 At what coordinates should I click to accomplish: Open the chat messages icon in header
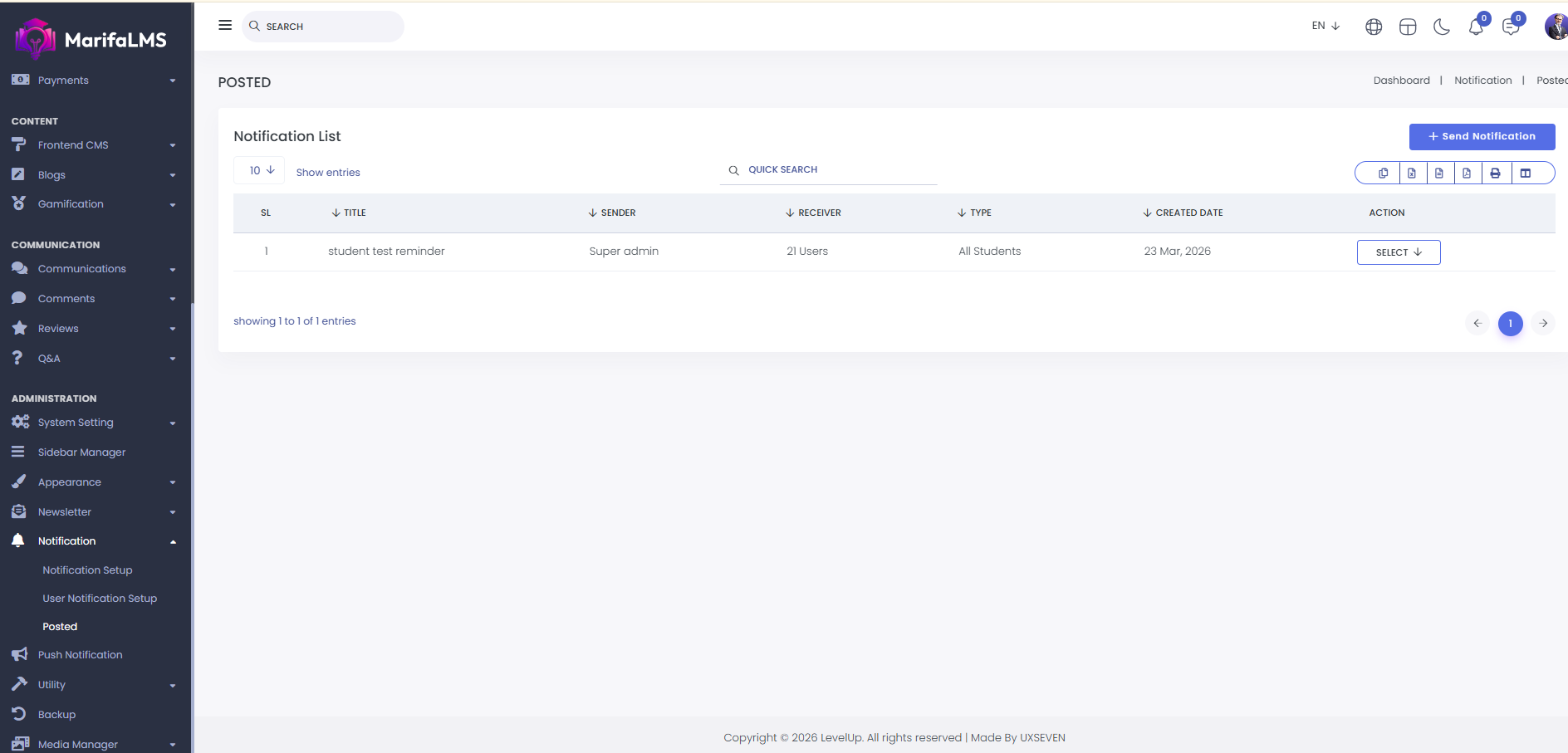coord(1511,27)
